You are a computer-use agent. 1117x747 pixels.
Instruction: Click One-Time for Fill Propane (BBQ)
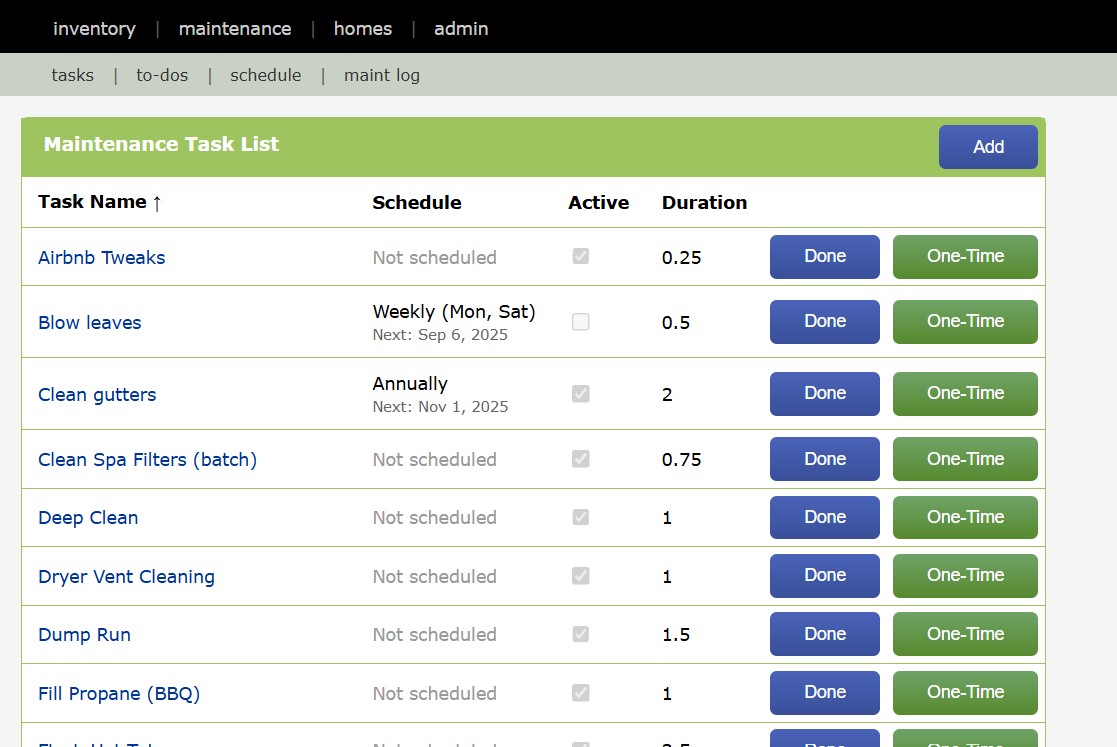[964, 692]
